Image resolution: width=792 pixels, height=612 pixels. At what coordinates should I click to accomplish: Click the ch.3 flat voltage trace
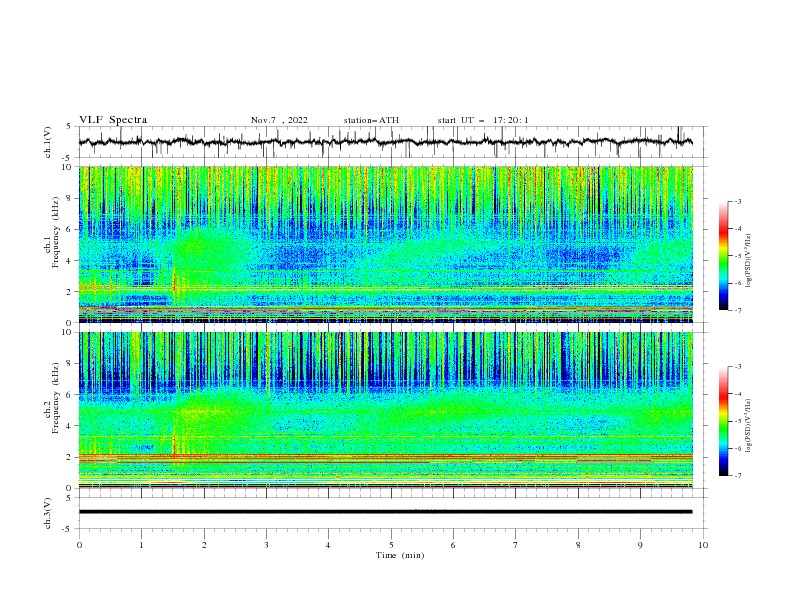tap(386, 512)
